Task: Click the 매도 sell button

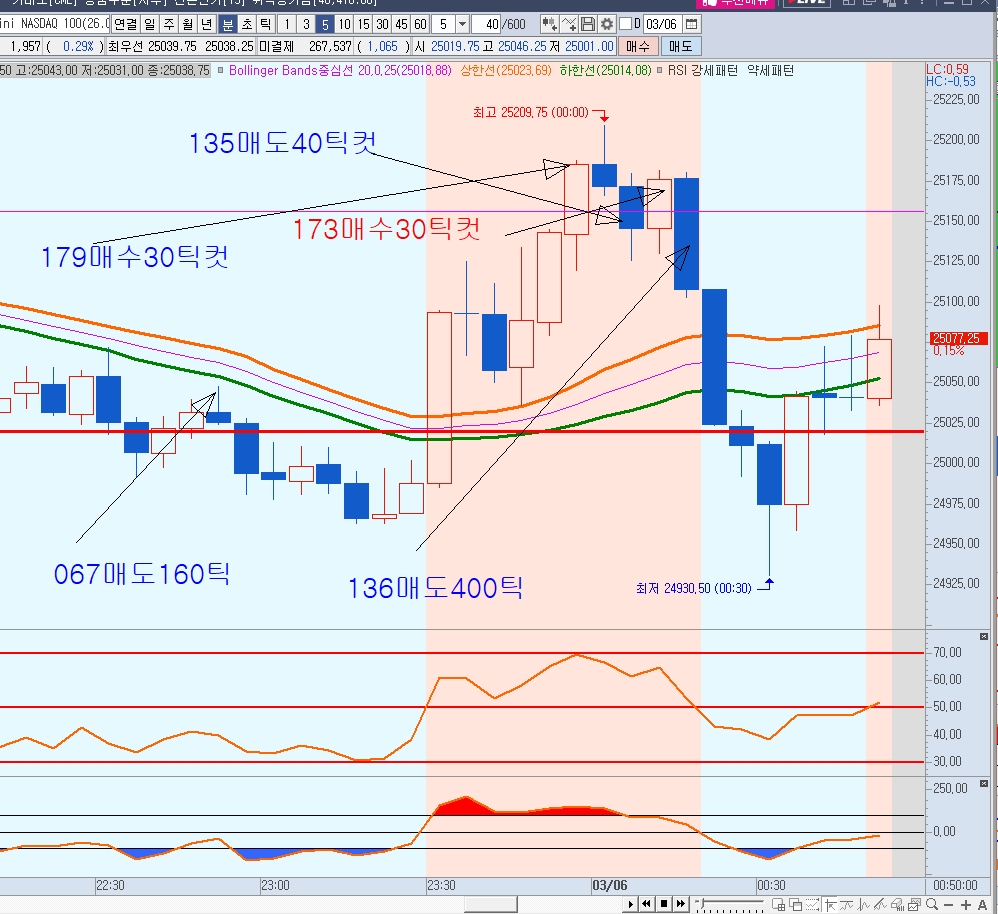Action: [680, 46]
